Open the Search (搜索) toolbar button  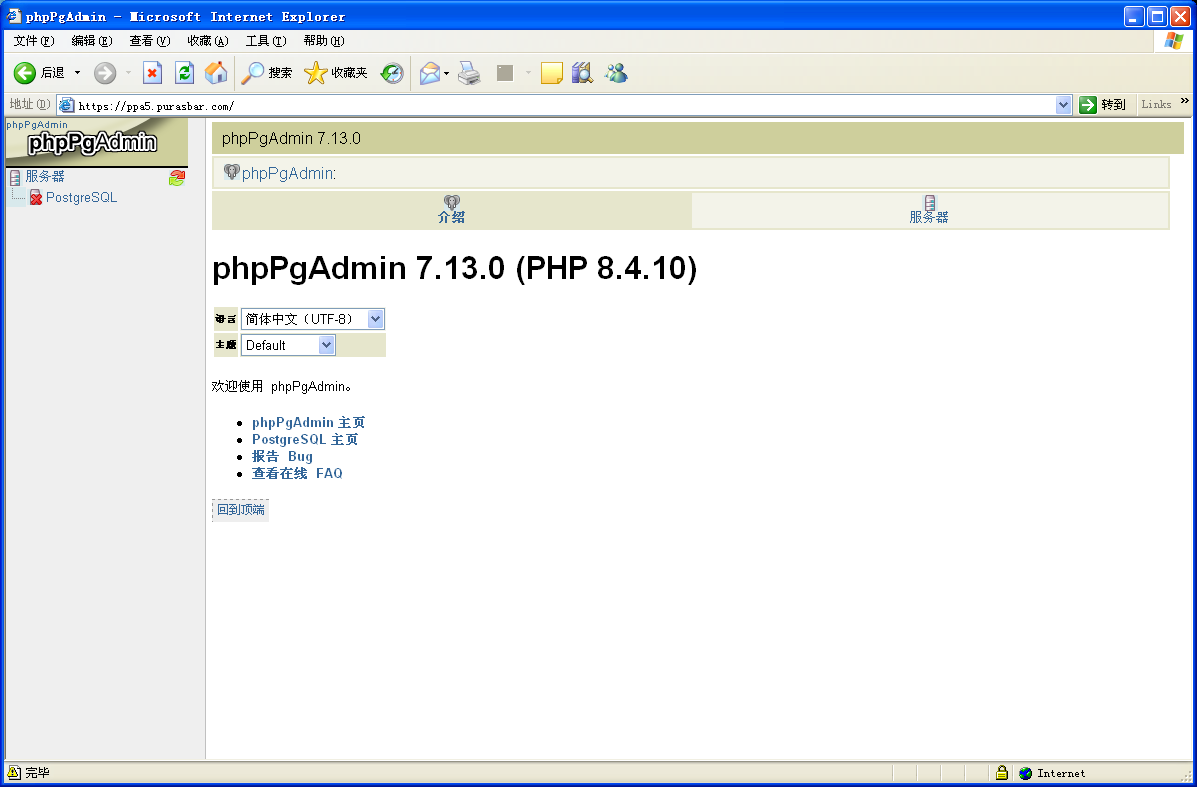tap(266, 73)
